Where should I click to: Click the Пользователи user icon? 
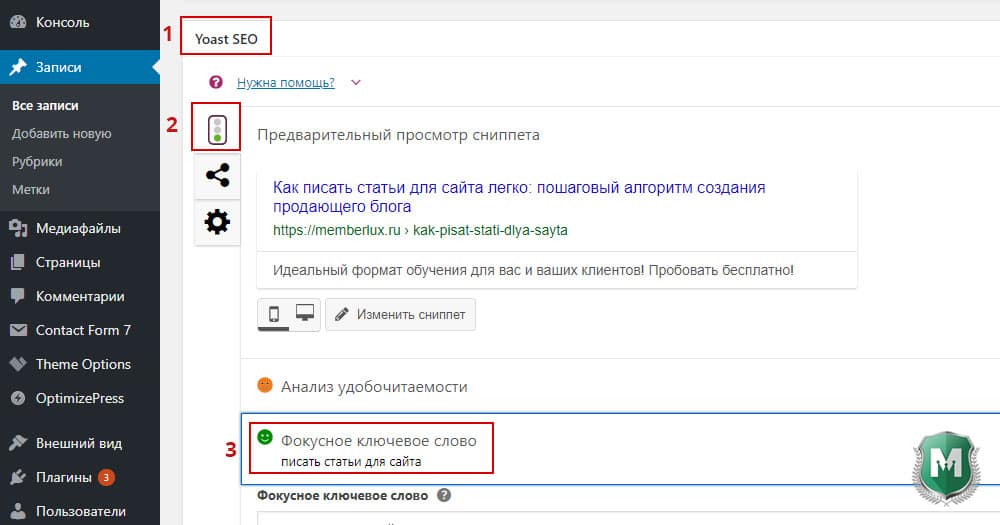point(18,511)
